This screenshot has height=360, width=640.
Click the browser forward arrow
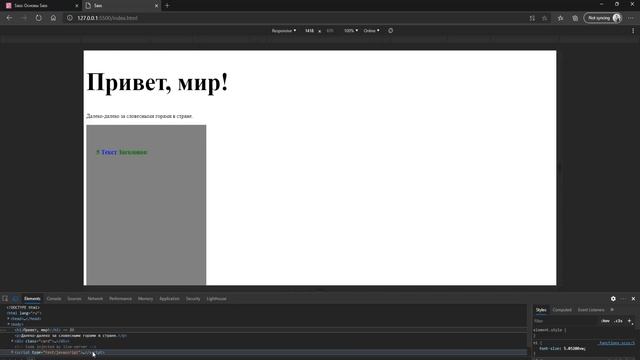click(23, 18)
